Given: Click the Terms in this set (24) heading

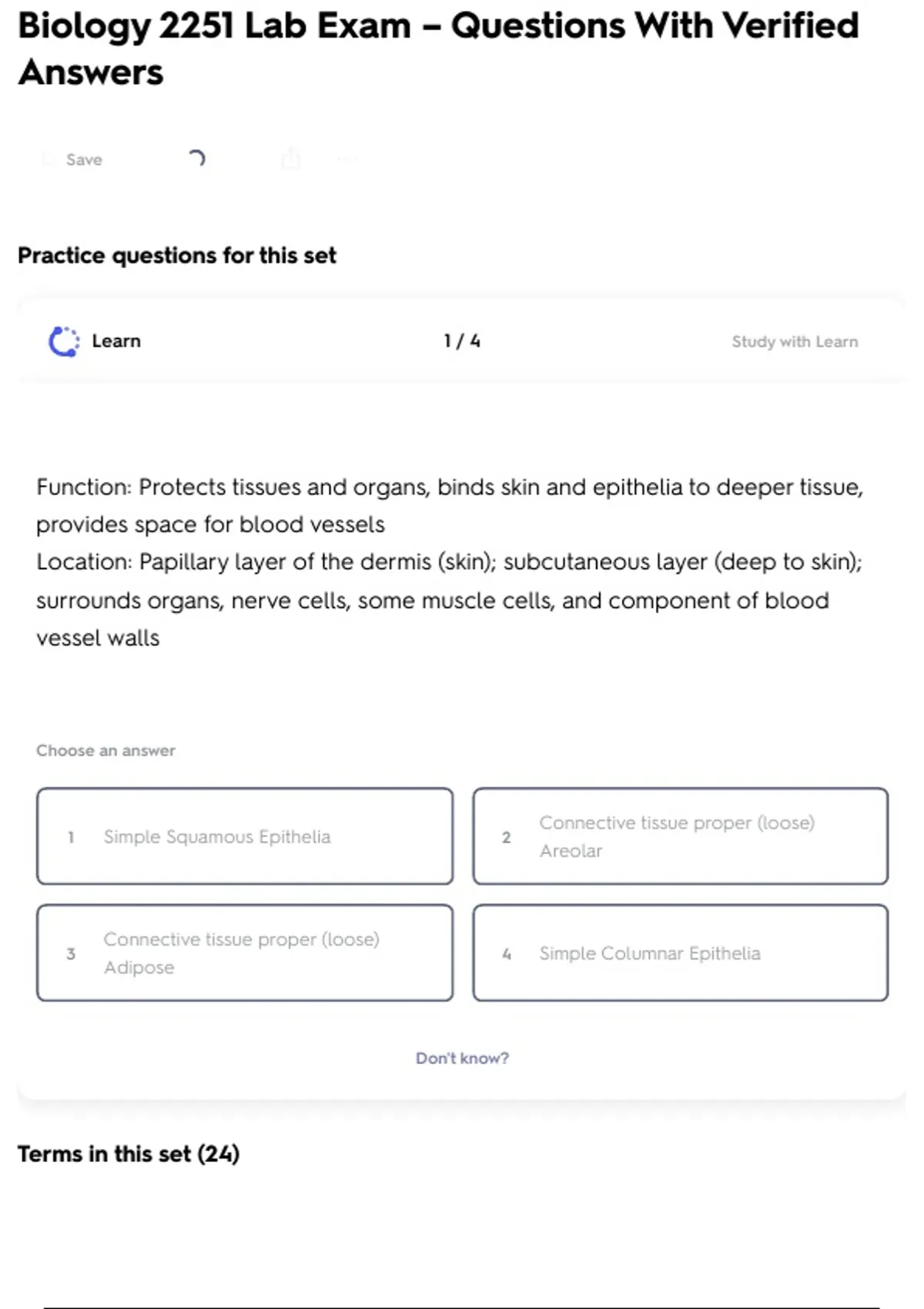Looking at the screenshot, I should [x=129, y=1153].
